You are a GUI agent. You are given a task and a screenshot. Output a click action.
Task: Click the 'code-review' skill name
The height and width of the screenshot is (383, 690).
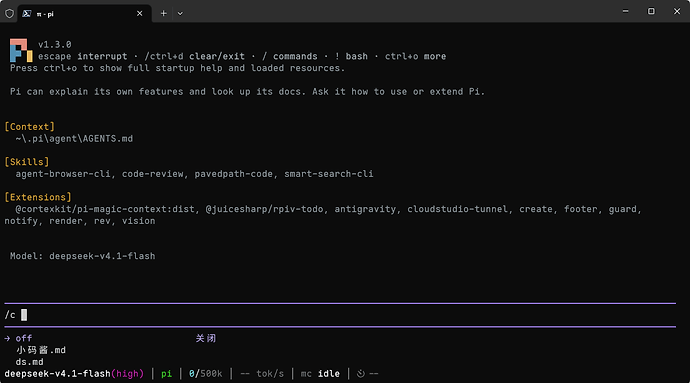pyautogui.click(x=152, y=174)
